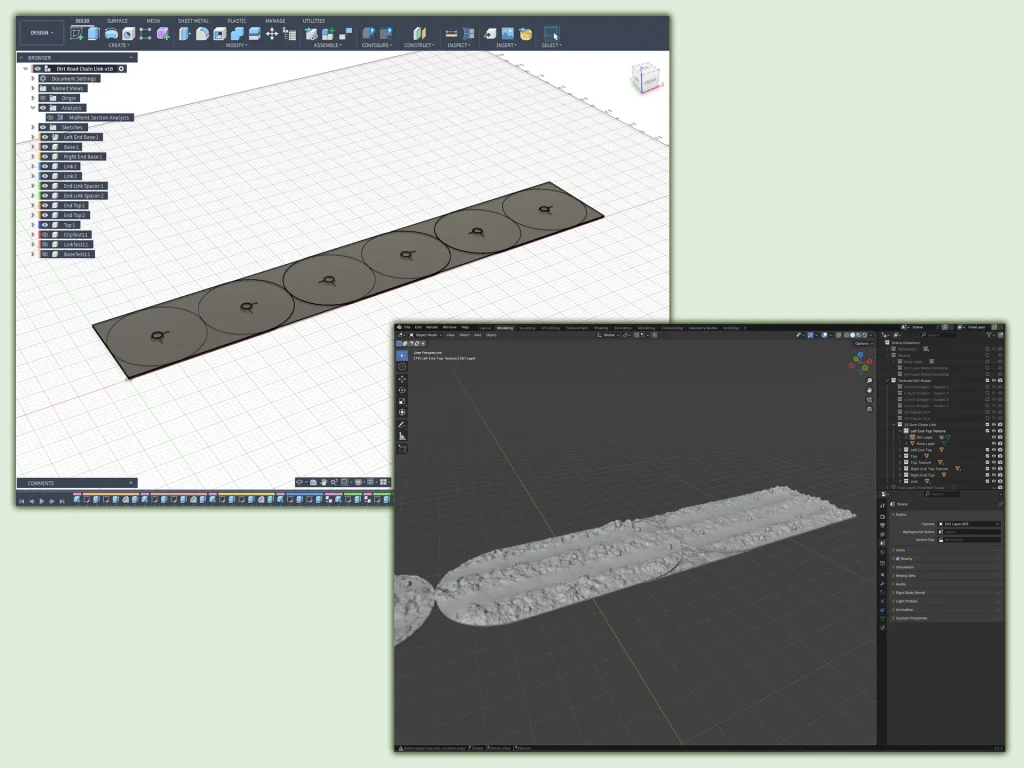
Task: Select the Move/Copy tool in Modify group
Action: coord(271,34)
